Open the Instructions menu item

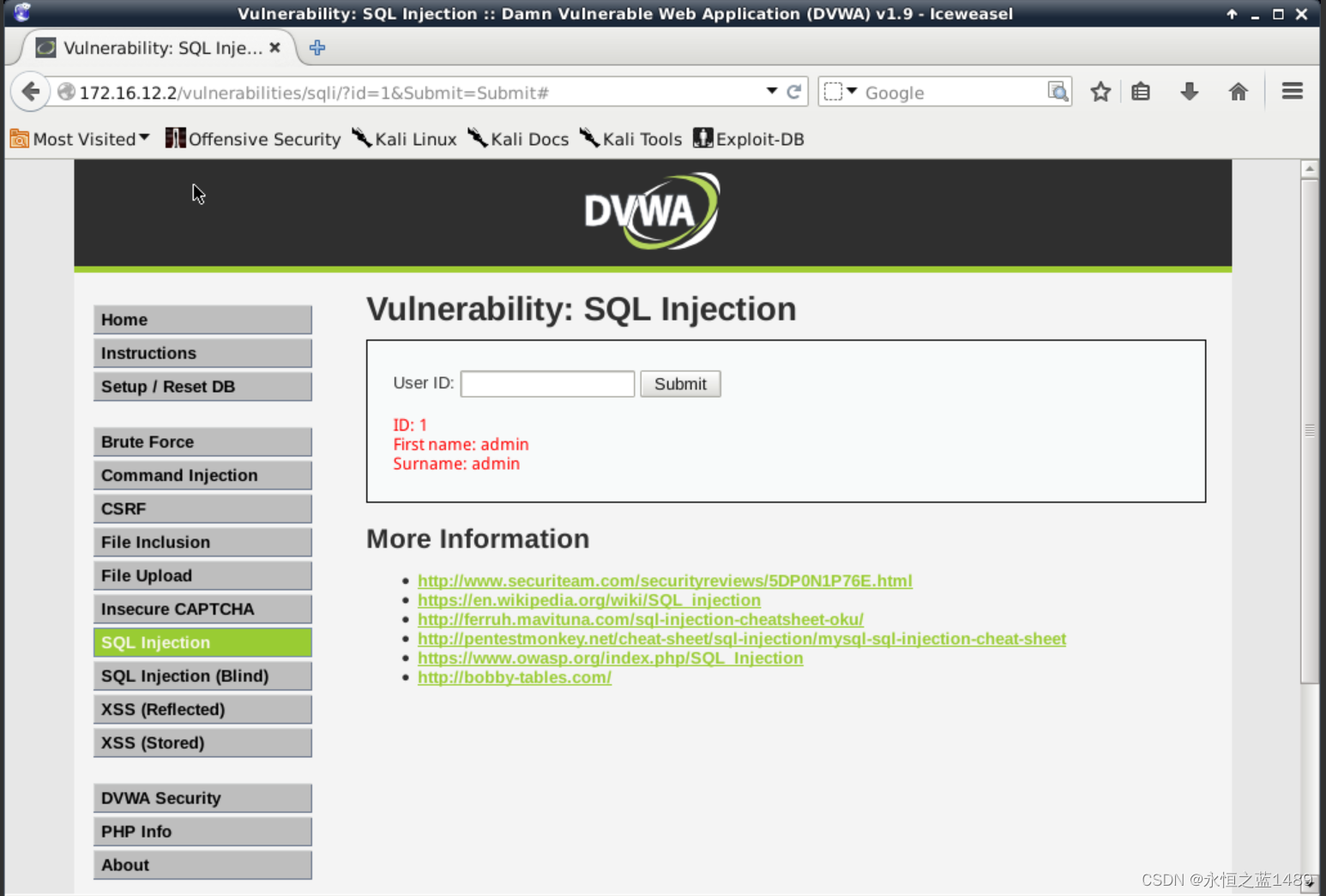[x=202, y=353]
